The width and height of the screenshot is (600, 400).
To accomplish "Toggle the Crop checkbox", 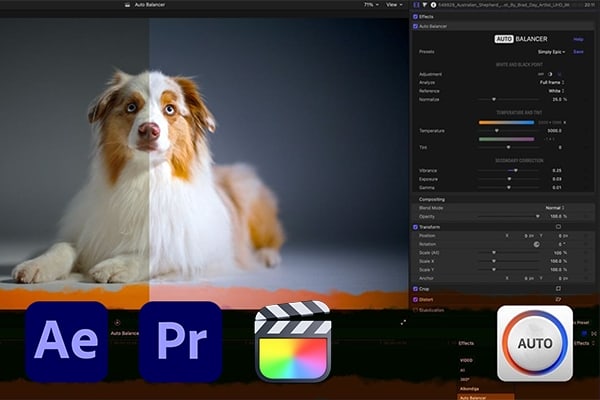I will [415, 289].
